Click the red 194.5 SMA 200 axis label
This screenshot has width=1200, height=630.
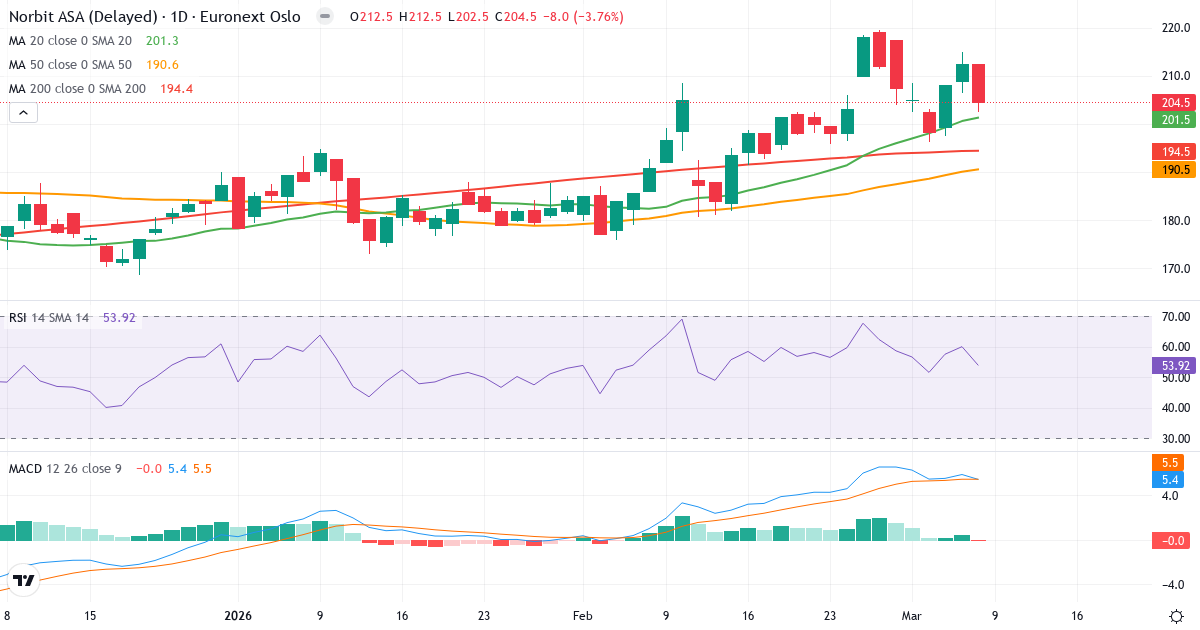[1175, 152]
